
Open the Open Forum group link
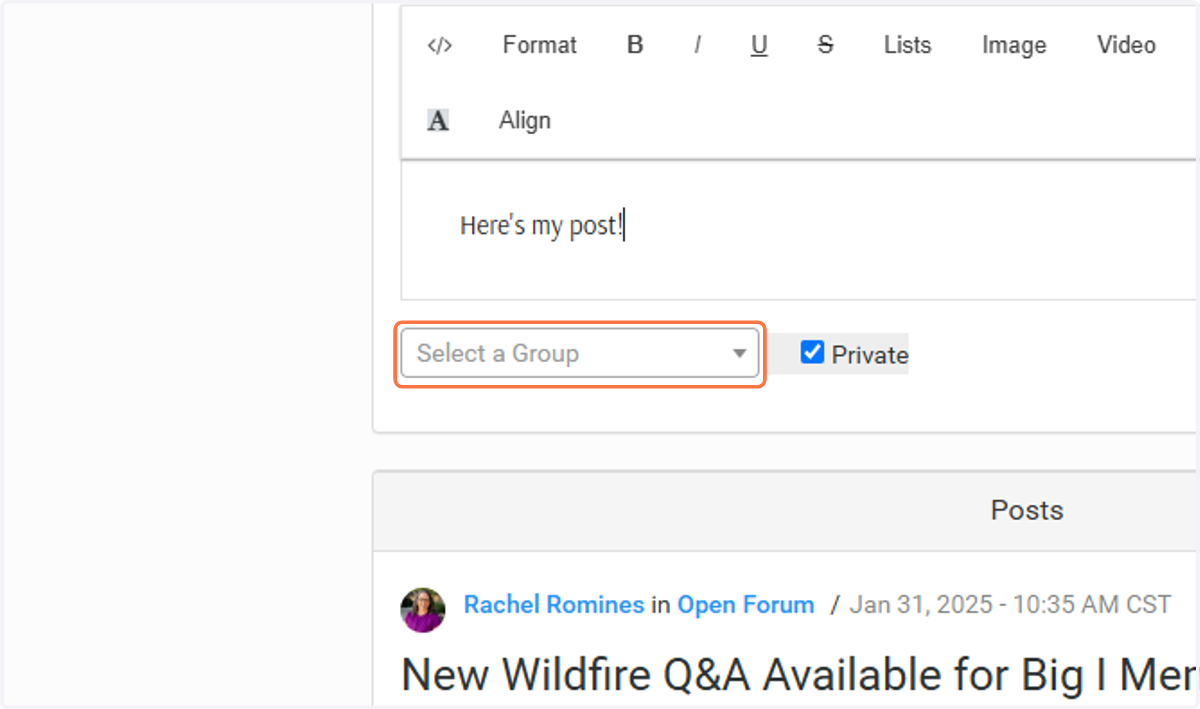point(746,605)
